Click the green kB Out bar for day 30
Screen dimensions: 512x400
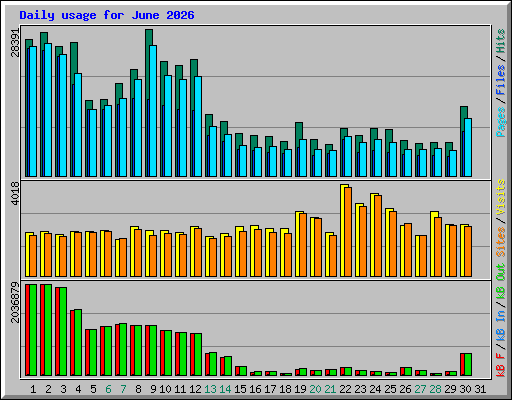pos(468,365)
